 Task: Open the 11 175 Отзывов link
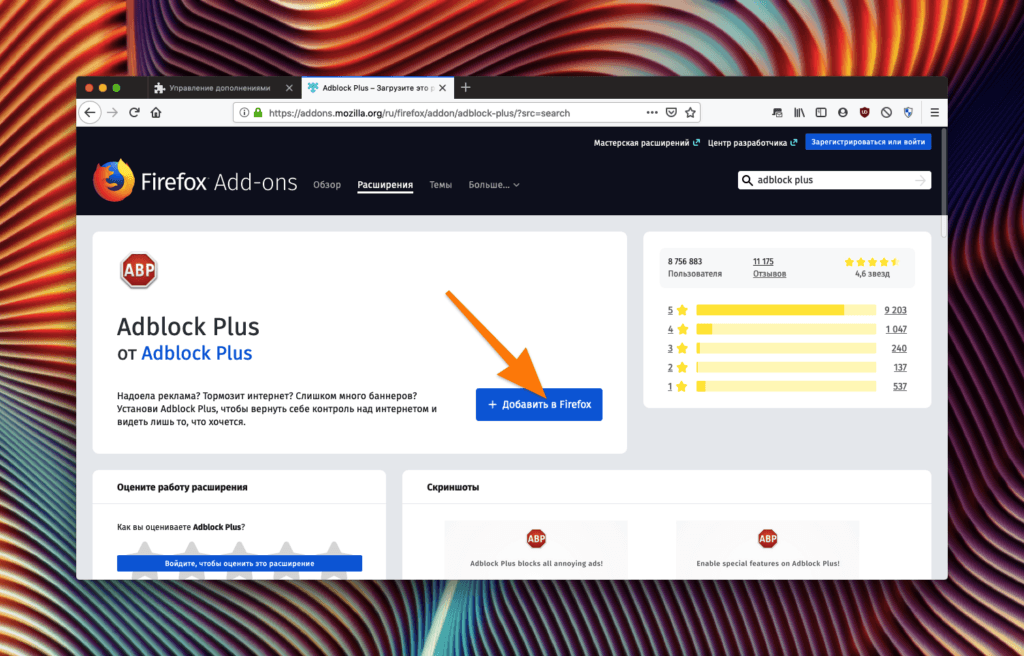tap(769, 267)
